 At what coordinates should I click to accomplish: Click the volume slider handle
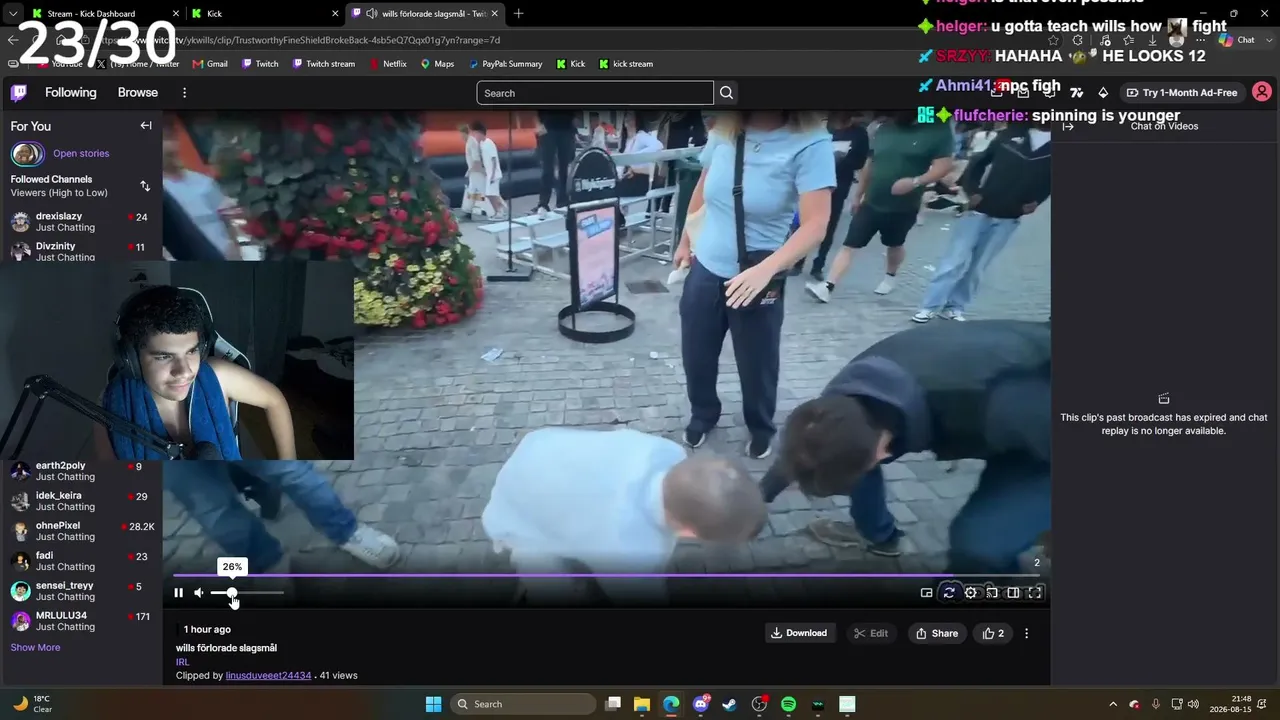[x=232, y=593]
